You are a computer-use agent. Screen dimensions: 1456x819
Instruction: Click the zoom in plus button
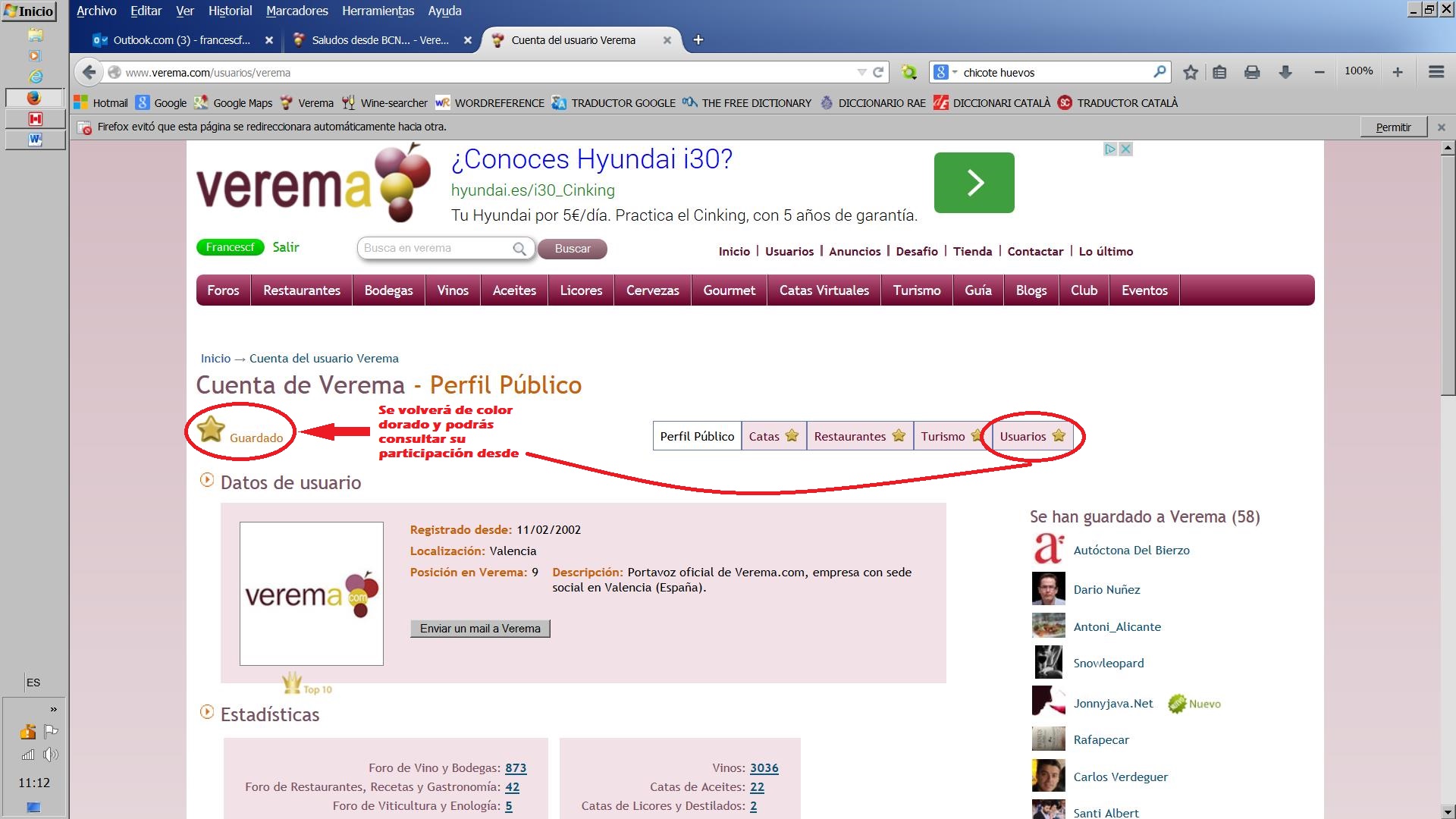point(1397,72)
